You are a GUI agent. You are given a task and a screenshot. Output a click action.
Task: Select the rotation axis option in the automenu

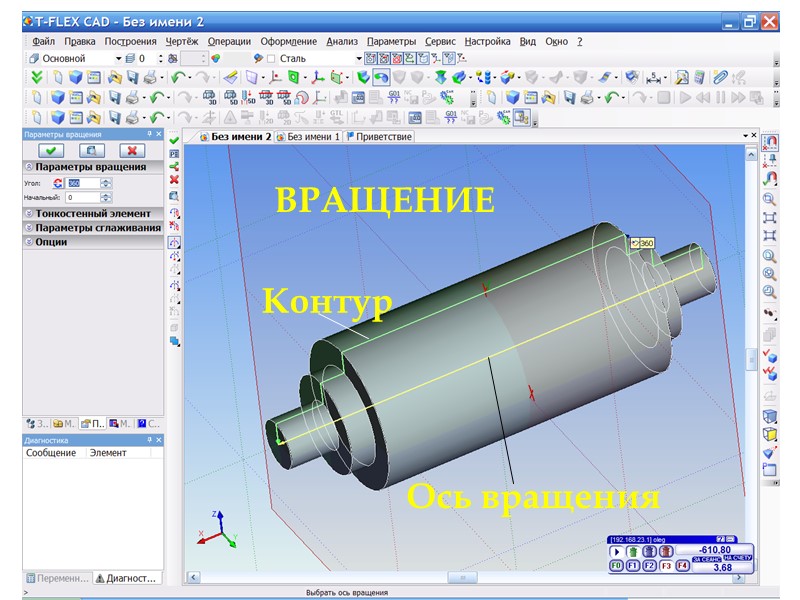[174, 243]
